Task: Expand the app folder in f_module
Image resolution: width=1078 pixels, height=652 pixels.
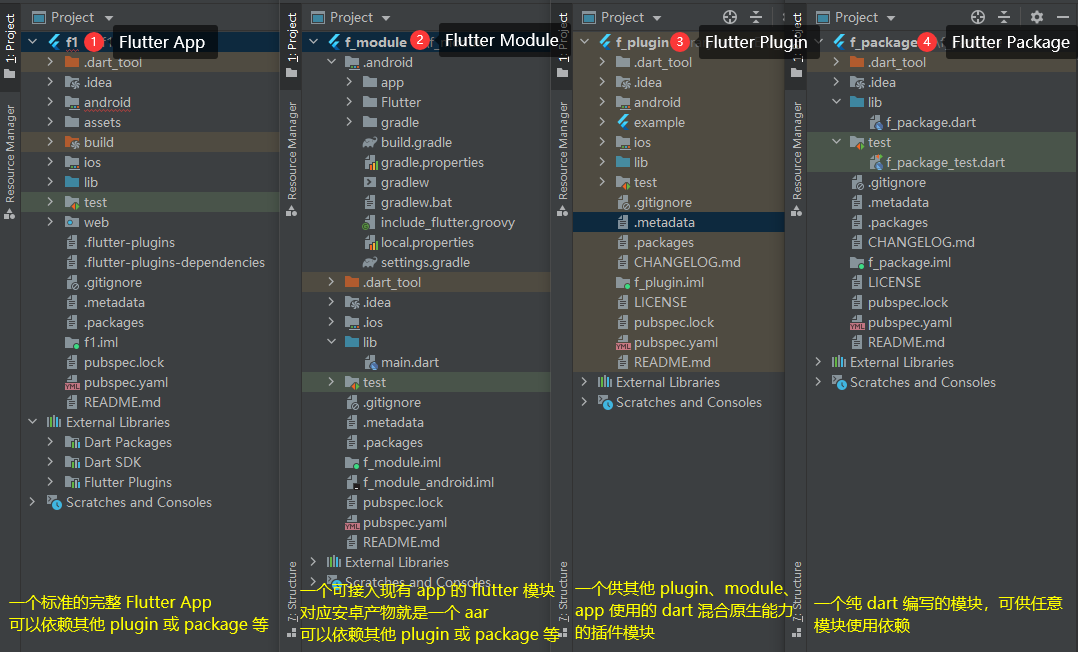Action: click(x=349, y=82)
